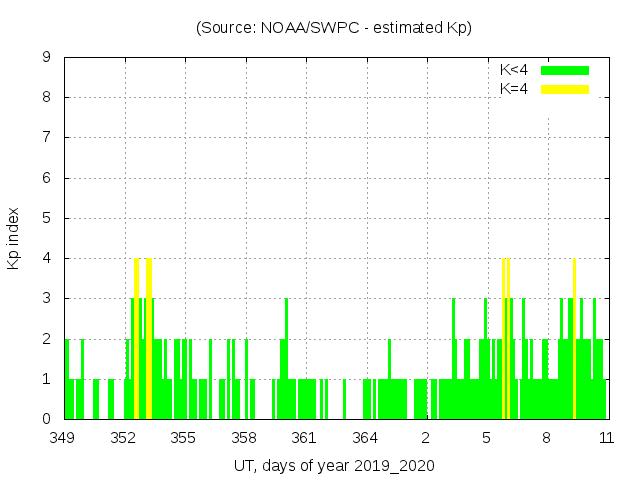Click the 364 x-axis tick label
640x480 pixels.
(365, 437)
